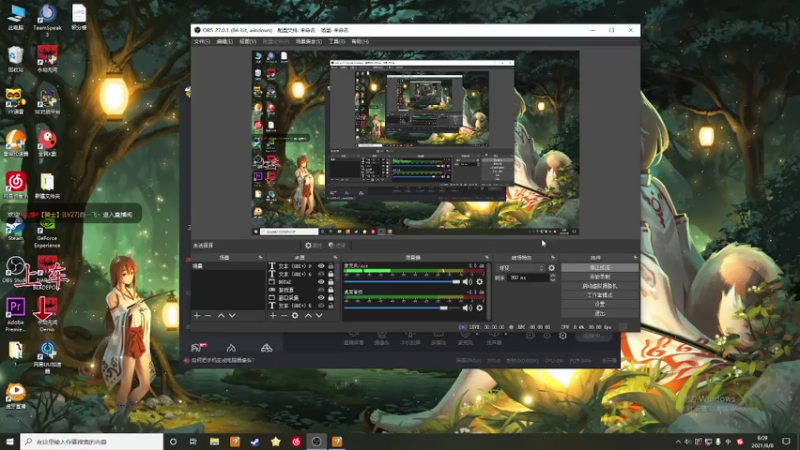This screenshot has height=450, width=800.
Task: Click phone-as-webcam help link in background window
Action: [223, 360]
